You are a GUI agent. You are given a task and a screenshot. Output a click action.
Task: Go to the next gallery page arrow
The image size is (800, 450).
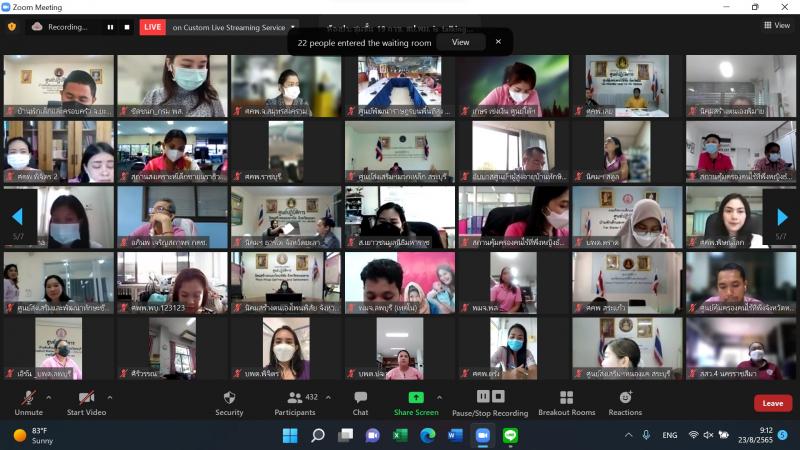coord(782,217)
